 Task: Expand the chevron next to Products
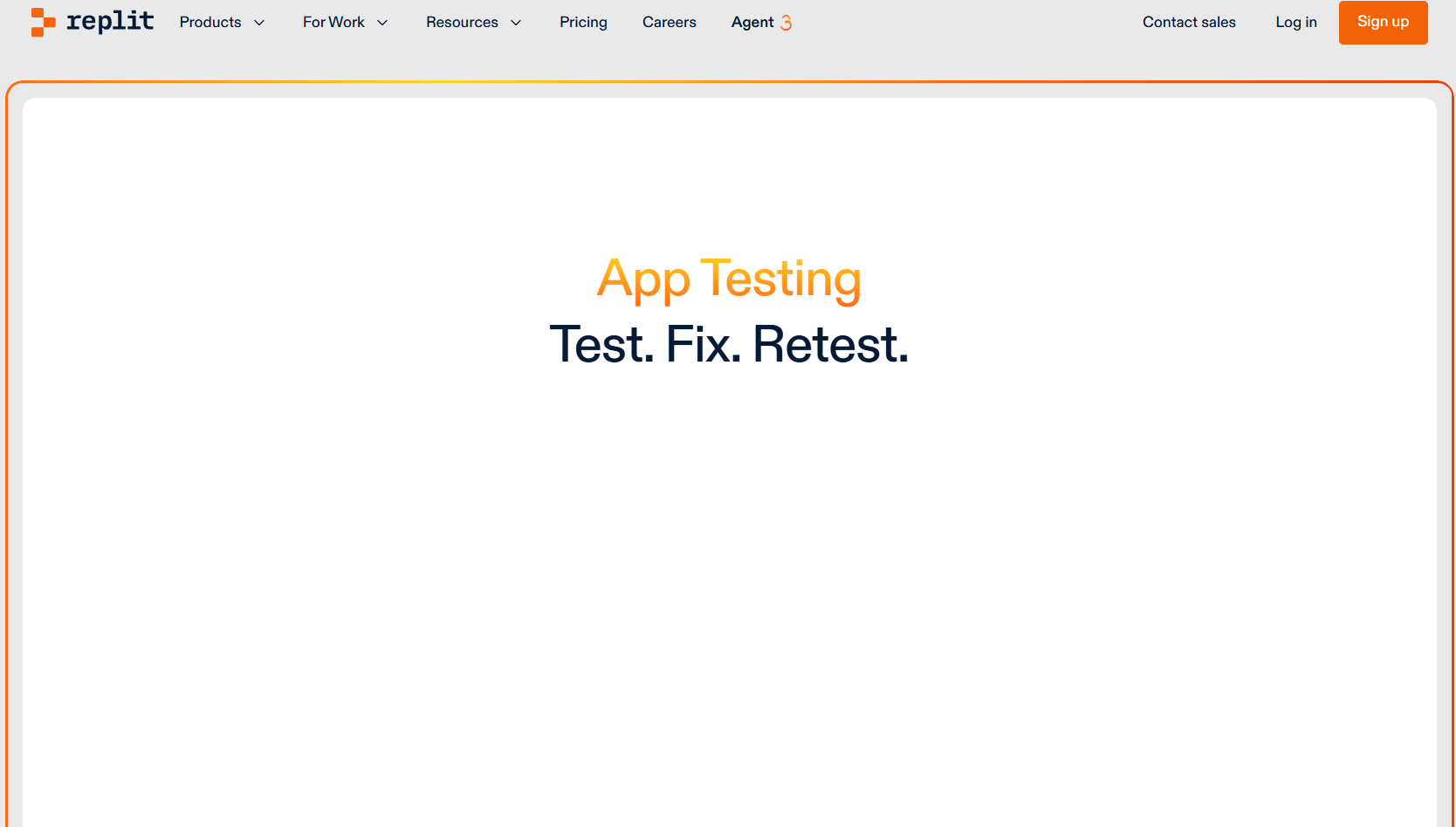[259, 23]
